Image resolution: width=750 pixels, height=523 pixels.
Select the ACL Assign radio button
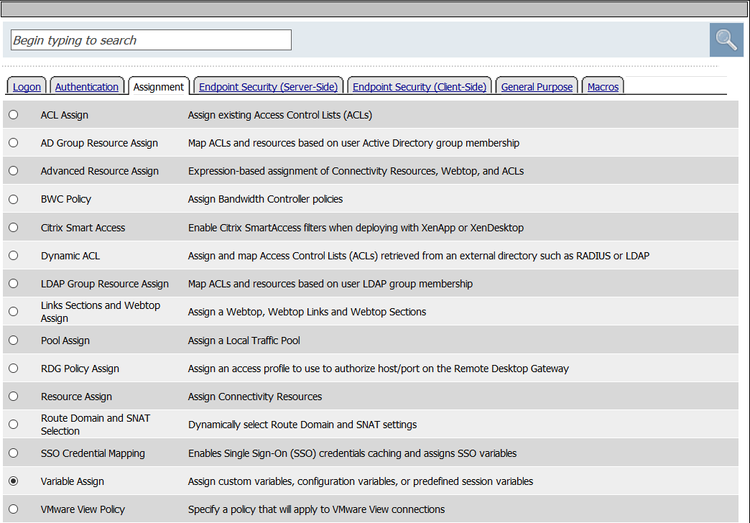pos(13,115)
